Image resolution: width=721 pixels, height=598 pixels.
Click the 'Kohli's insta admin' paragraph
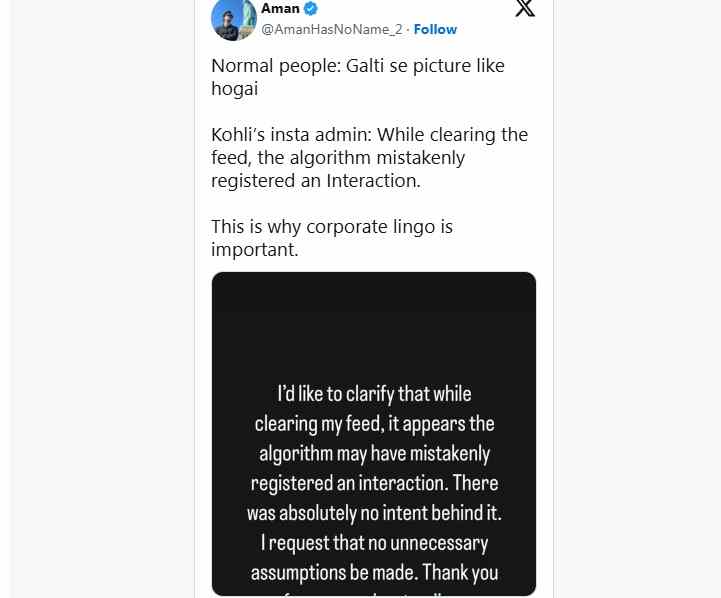(369, 158)
